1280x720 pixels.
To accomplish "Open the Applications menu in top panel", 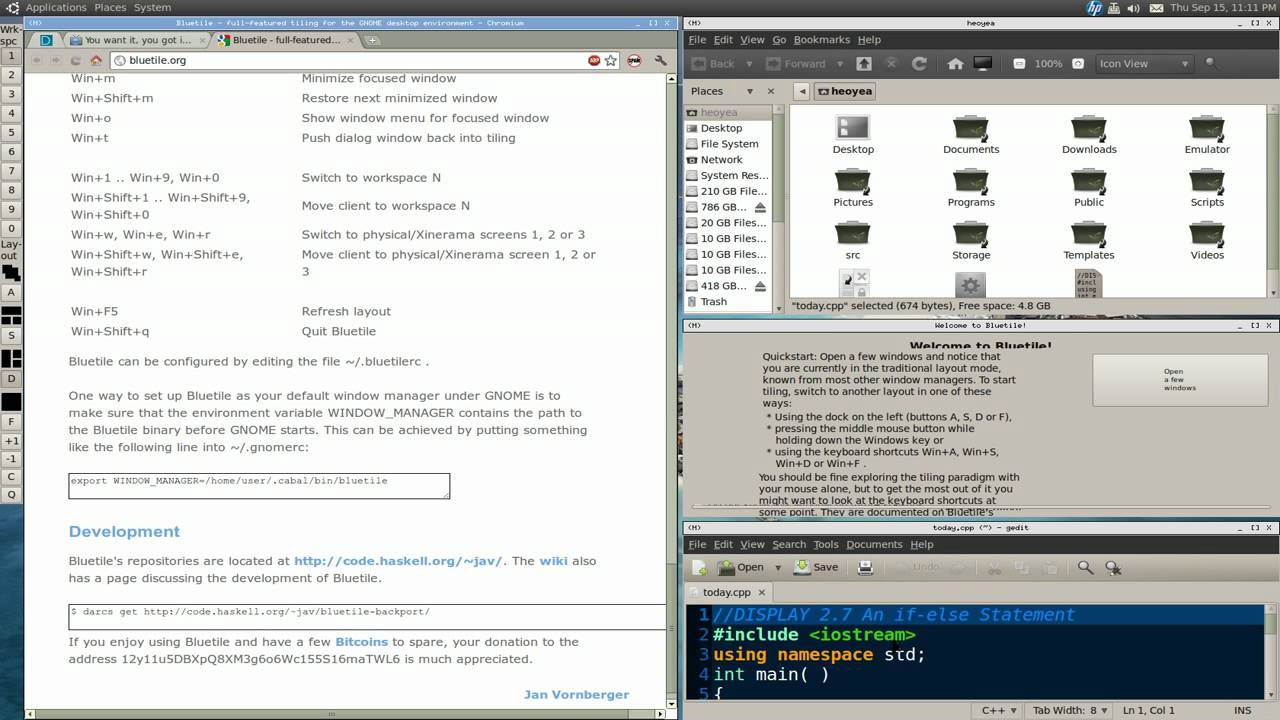I will [x=56, y=8].
